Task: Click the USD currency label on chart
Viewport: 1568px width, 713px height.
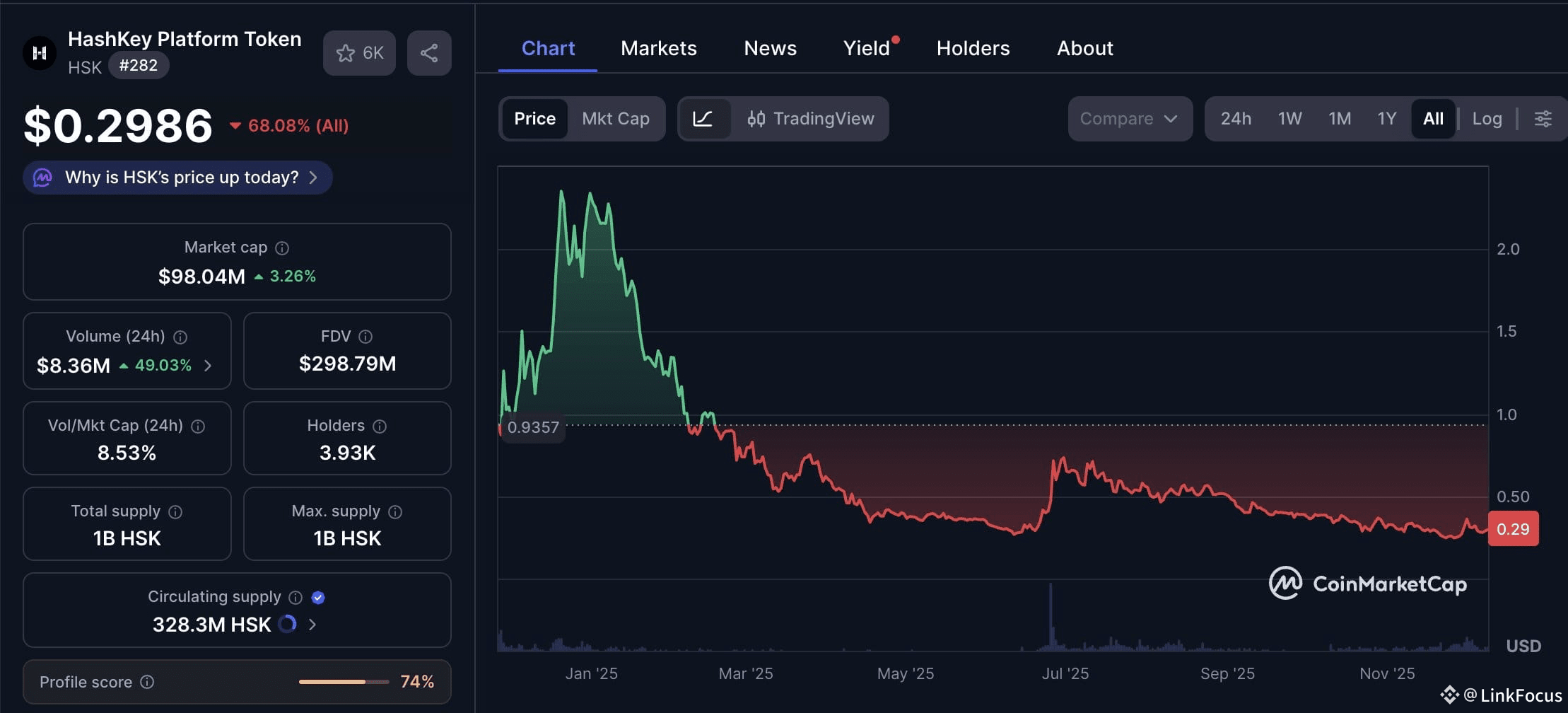Action: click(x=1523, y=646)
